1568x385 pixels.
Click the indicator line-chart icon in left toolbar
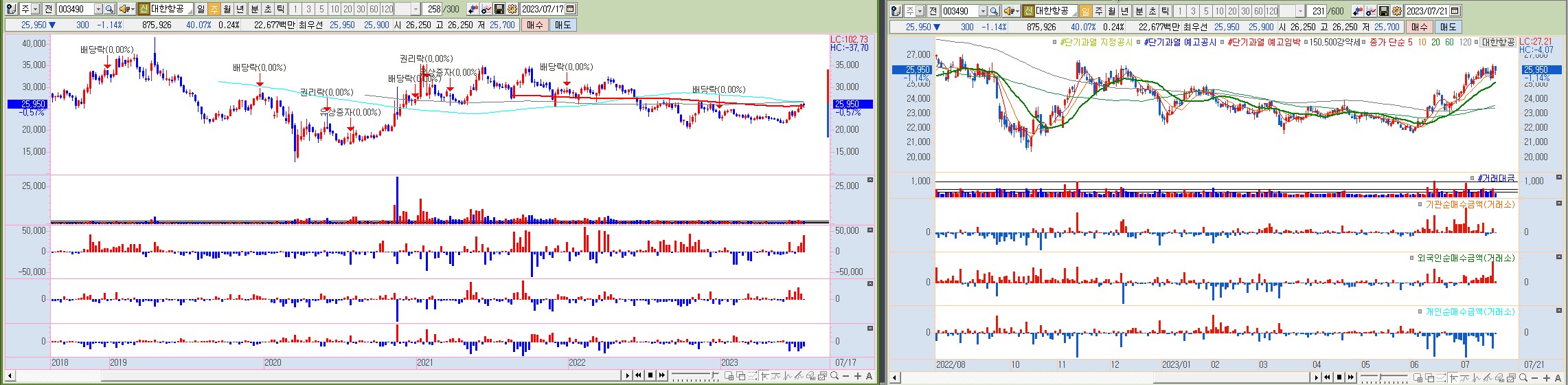[486, 9]
